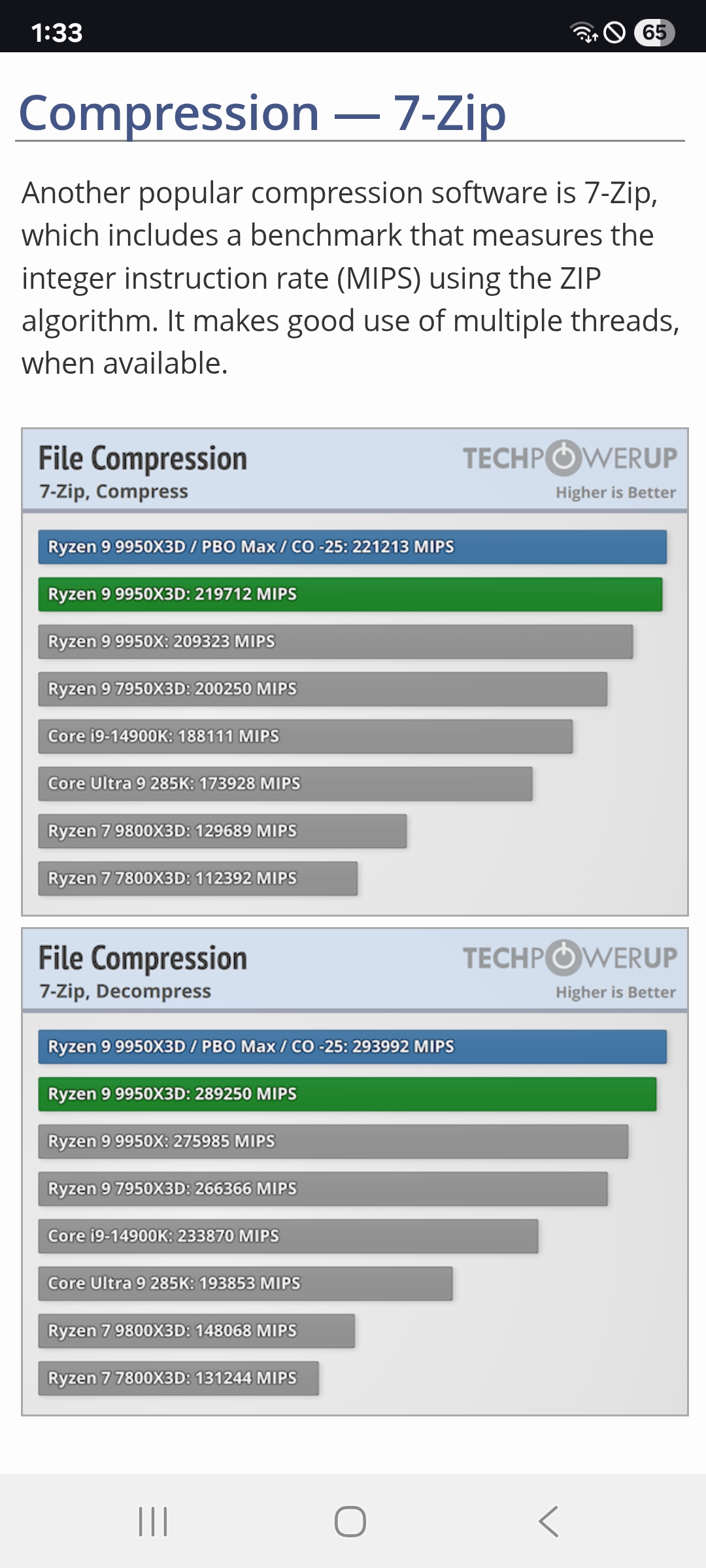706x1568 pixels.
Task: Open the recent apps switcher
Action: (153, 1522)
